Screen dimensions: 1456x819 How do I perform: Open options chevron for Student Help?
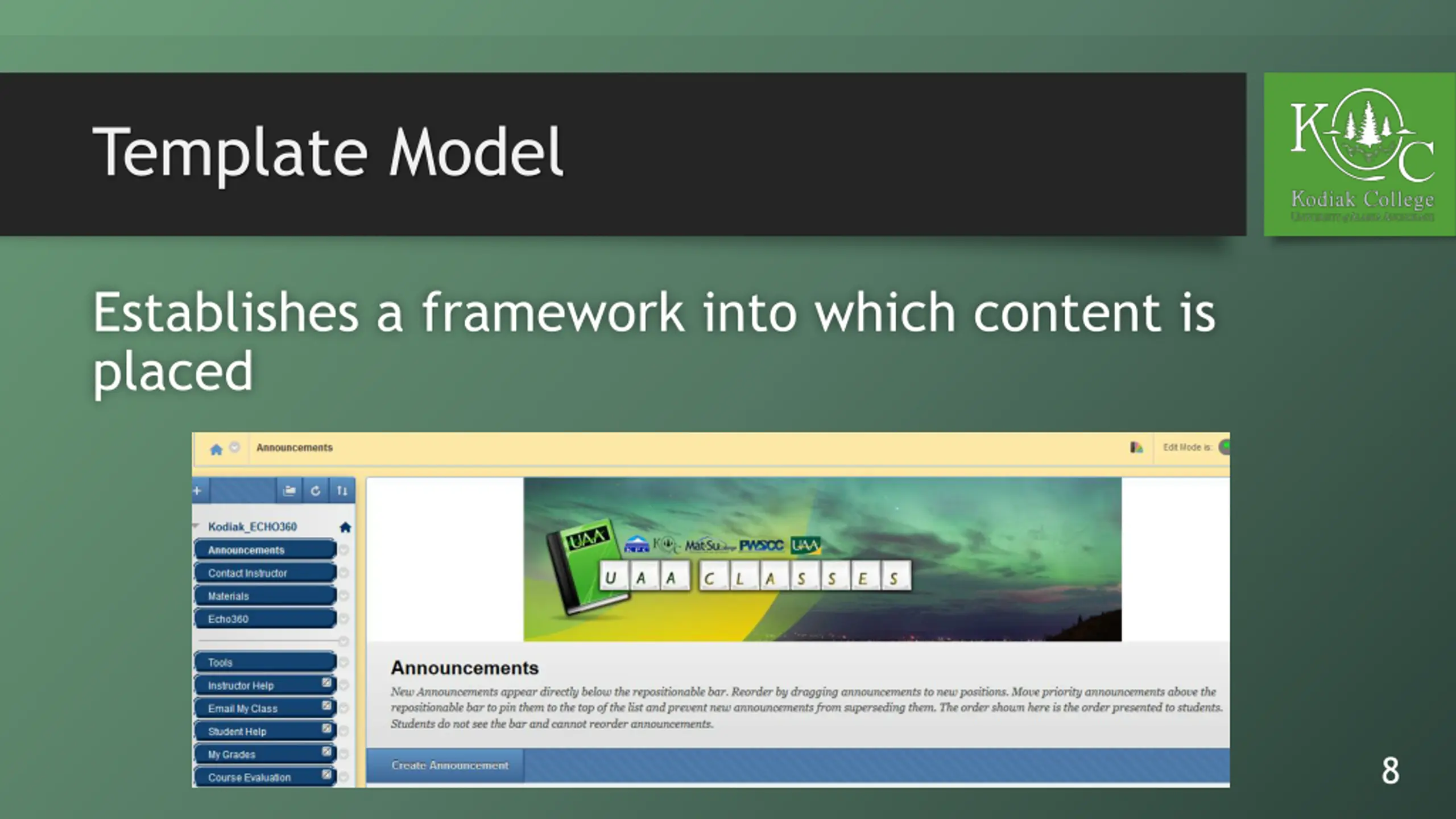[x=344, y=731]
